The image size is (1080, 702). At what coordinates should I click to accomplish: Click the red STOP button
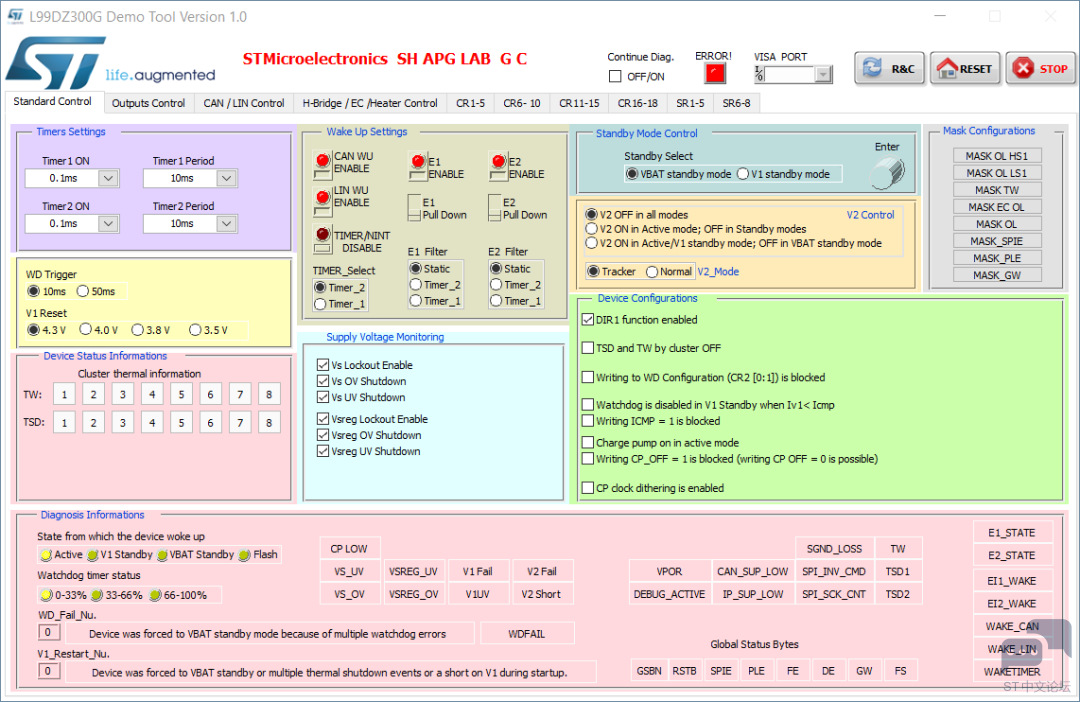click(1040, 68)
